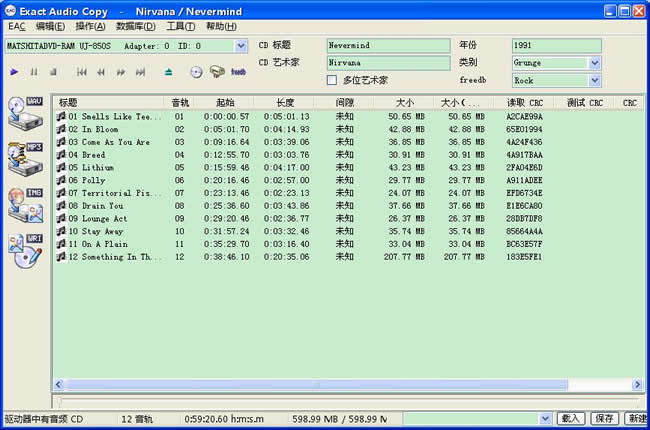Click the 保存 button
650x430 pixels.
click(604, 419)
